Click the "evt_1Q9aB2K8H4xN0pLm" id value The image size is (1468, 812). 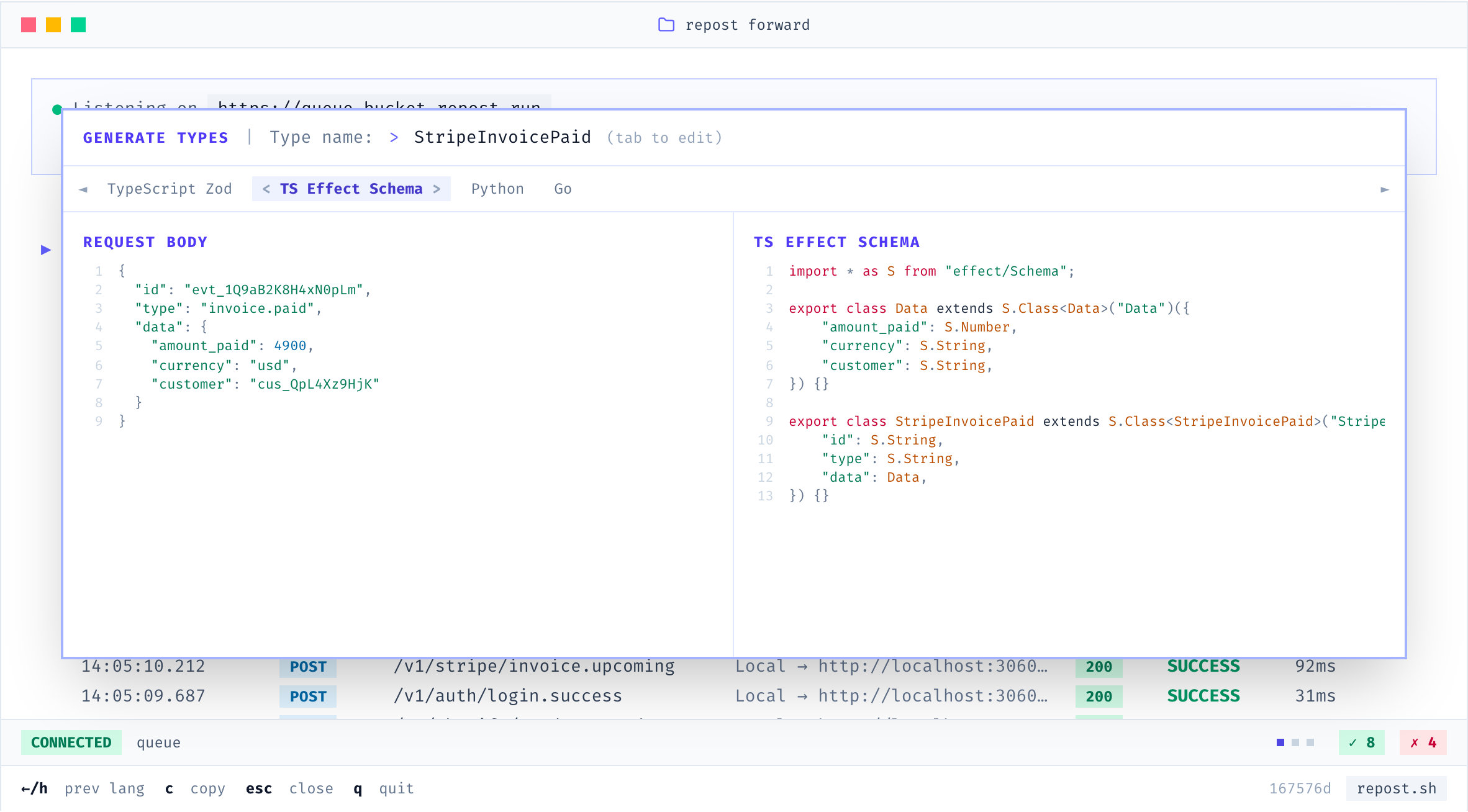click(x=274, y=290)
